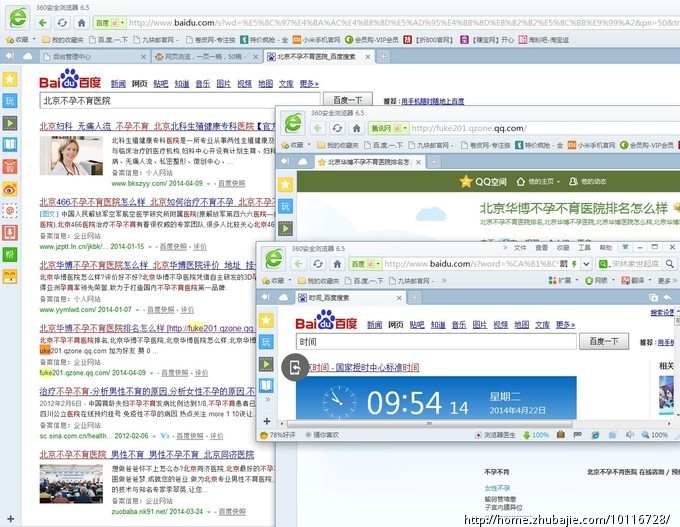Open 他的主页 in the QQ空间 header
Viewport: 680px width, 527px height.
coord(538,181)
